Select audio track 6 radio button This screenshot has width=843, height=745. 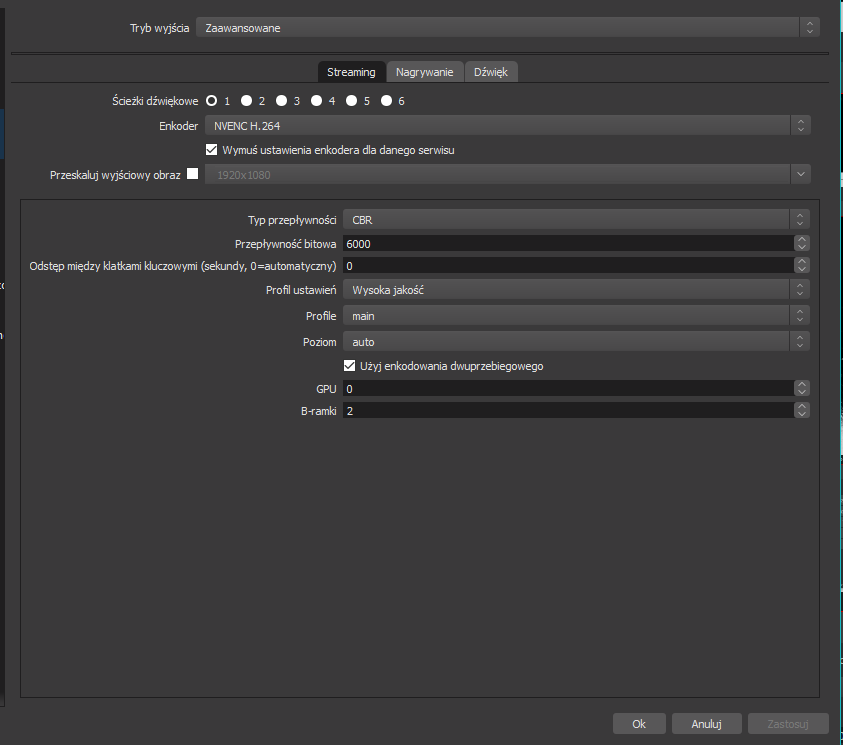tap(386, 101)
